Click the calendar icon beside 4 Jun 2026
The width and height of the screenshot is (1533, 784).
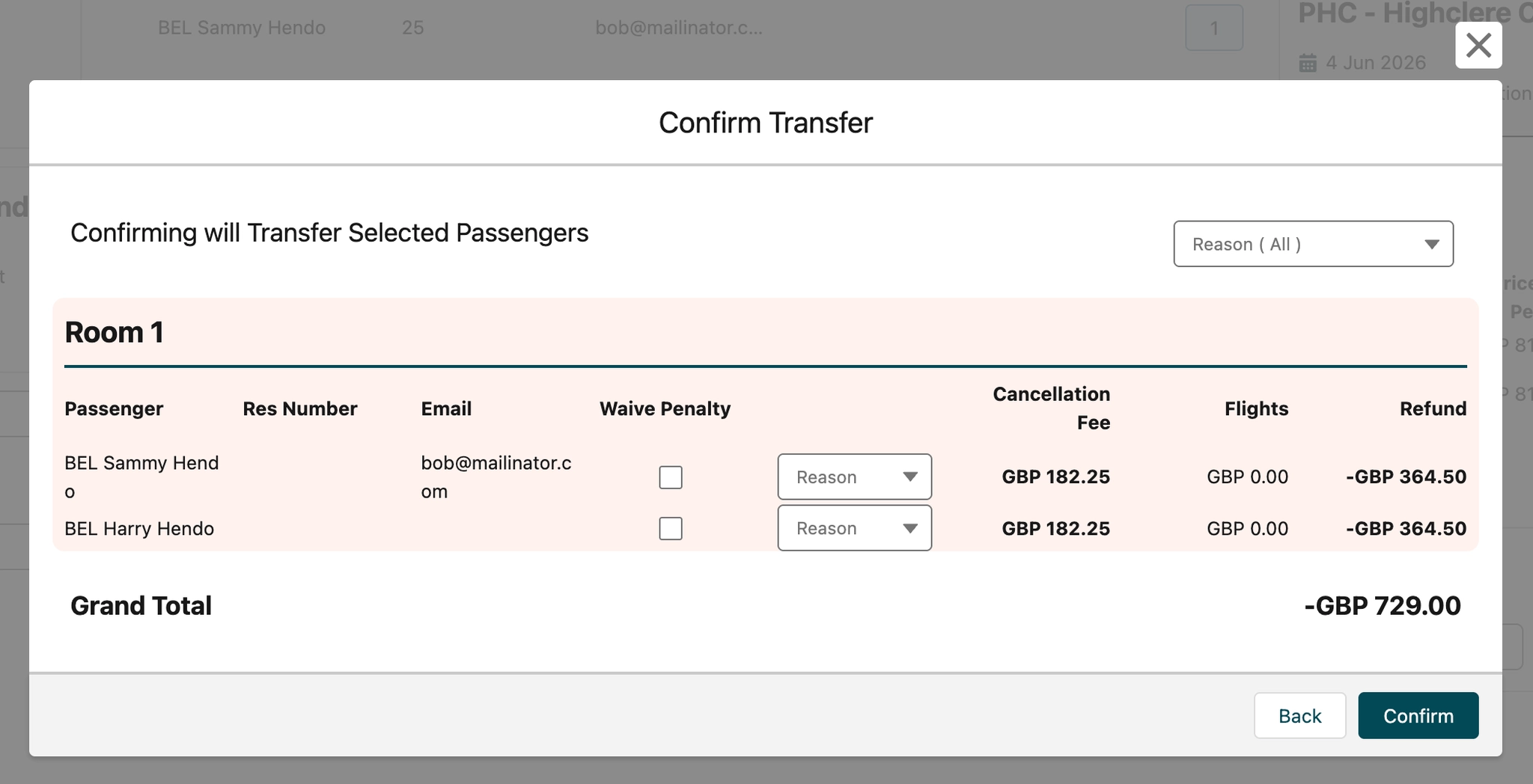[x=1308, y=63]
